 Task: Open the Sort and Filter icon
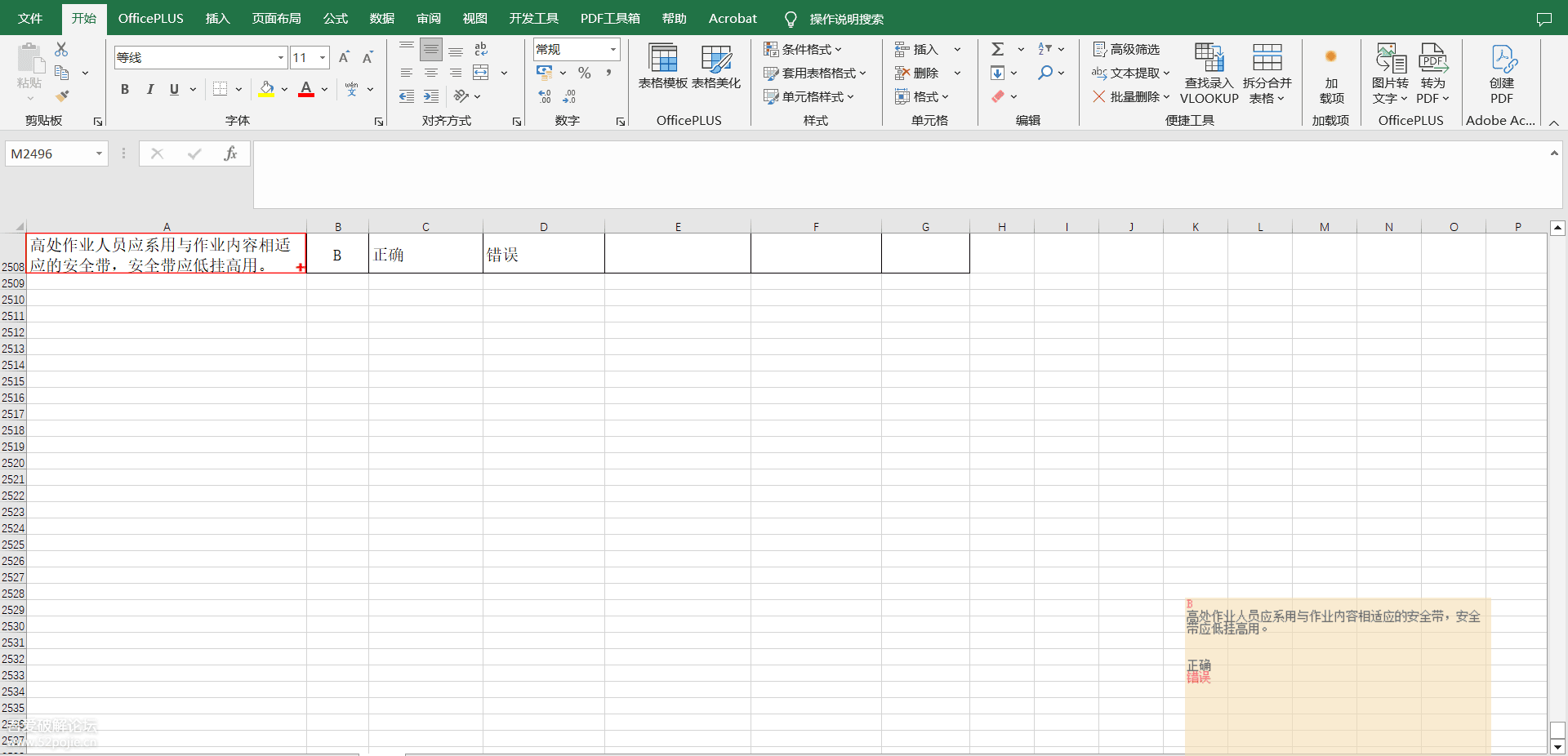(1045, 49)
